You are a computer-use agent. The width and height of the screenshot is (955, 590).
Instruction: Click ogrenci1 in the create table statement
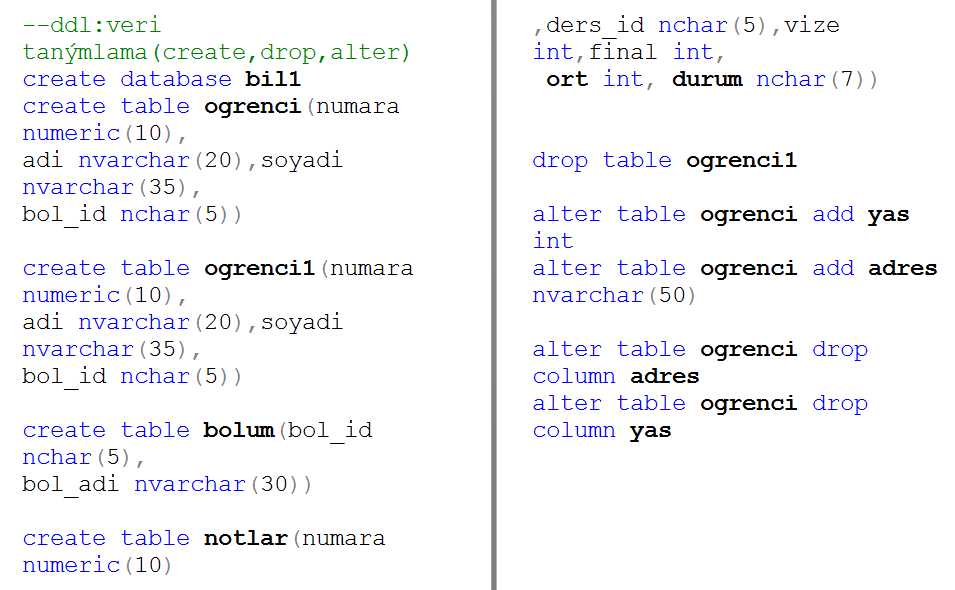pos(259,268)
